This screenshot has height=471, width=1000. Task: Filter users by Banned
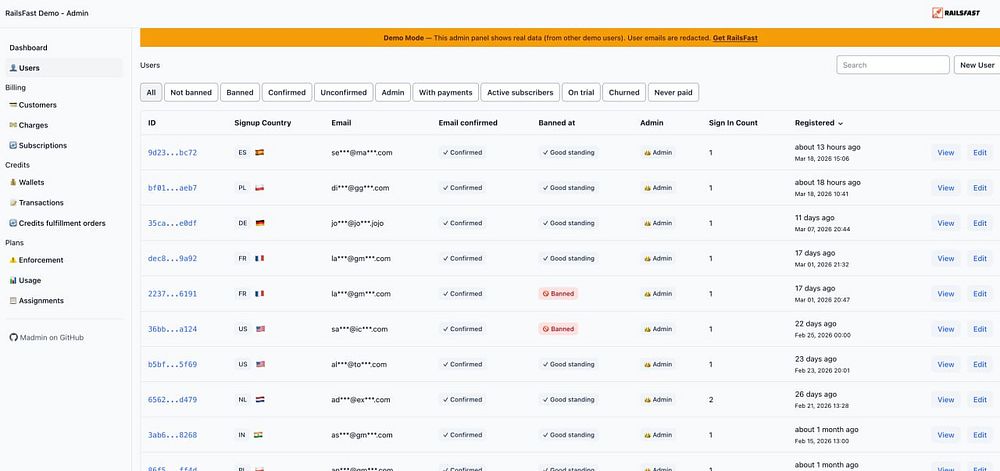click(240, 92)
